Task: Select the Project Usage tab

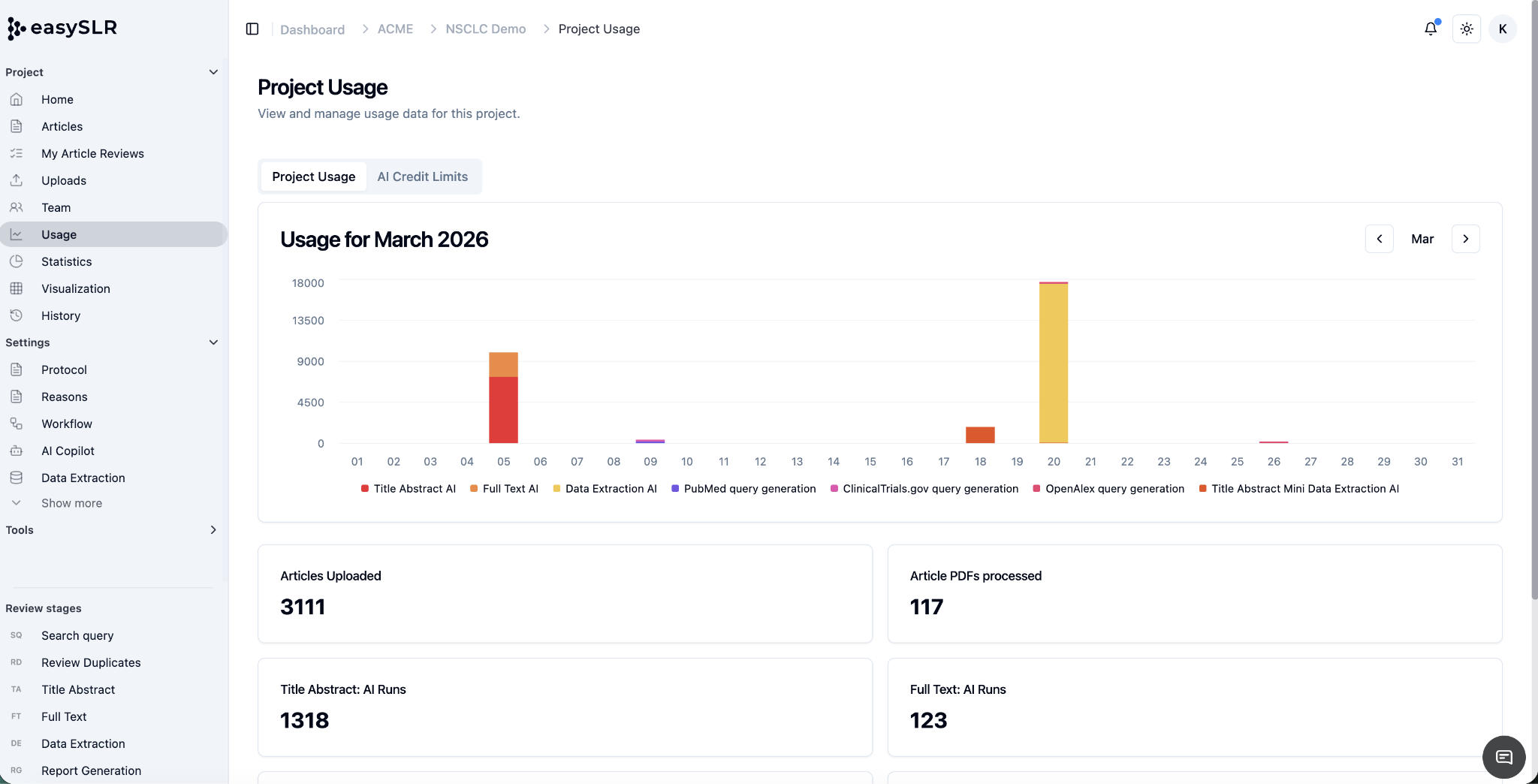Action: 314,176
